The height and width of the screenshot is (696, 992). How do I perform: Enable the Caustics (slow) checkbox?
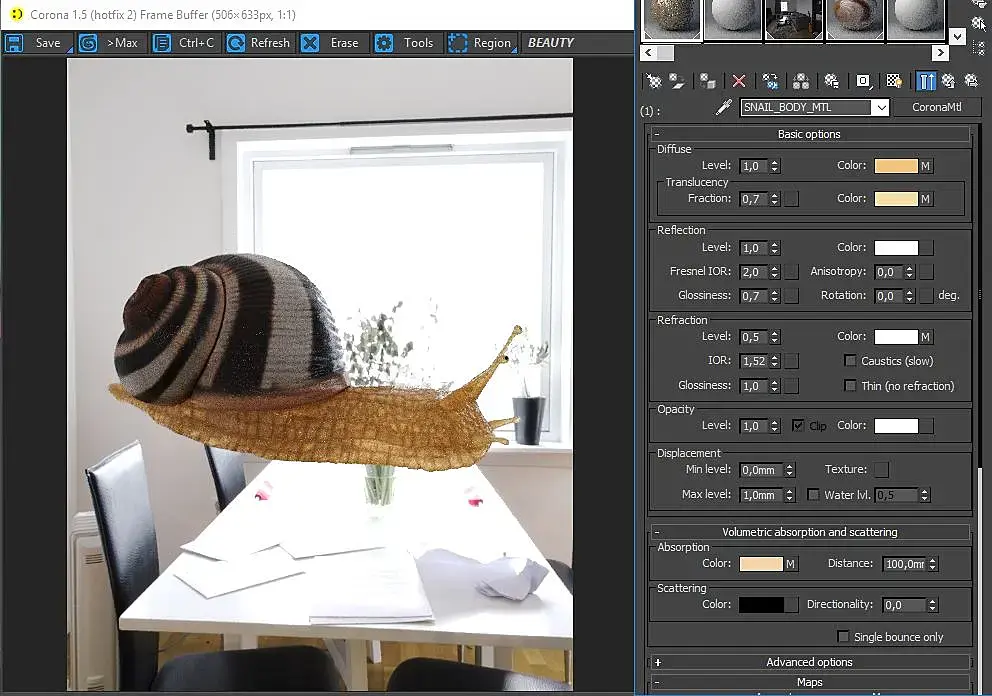point(850,361)
